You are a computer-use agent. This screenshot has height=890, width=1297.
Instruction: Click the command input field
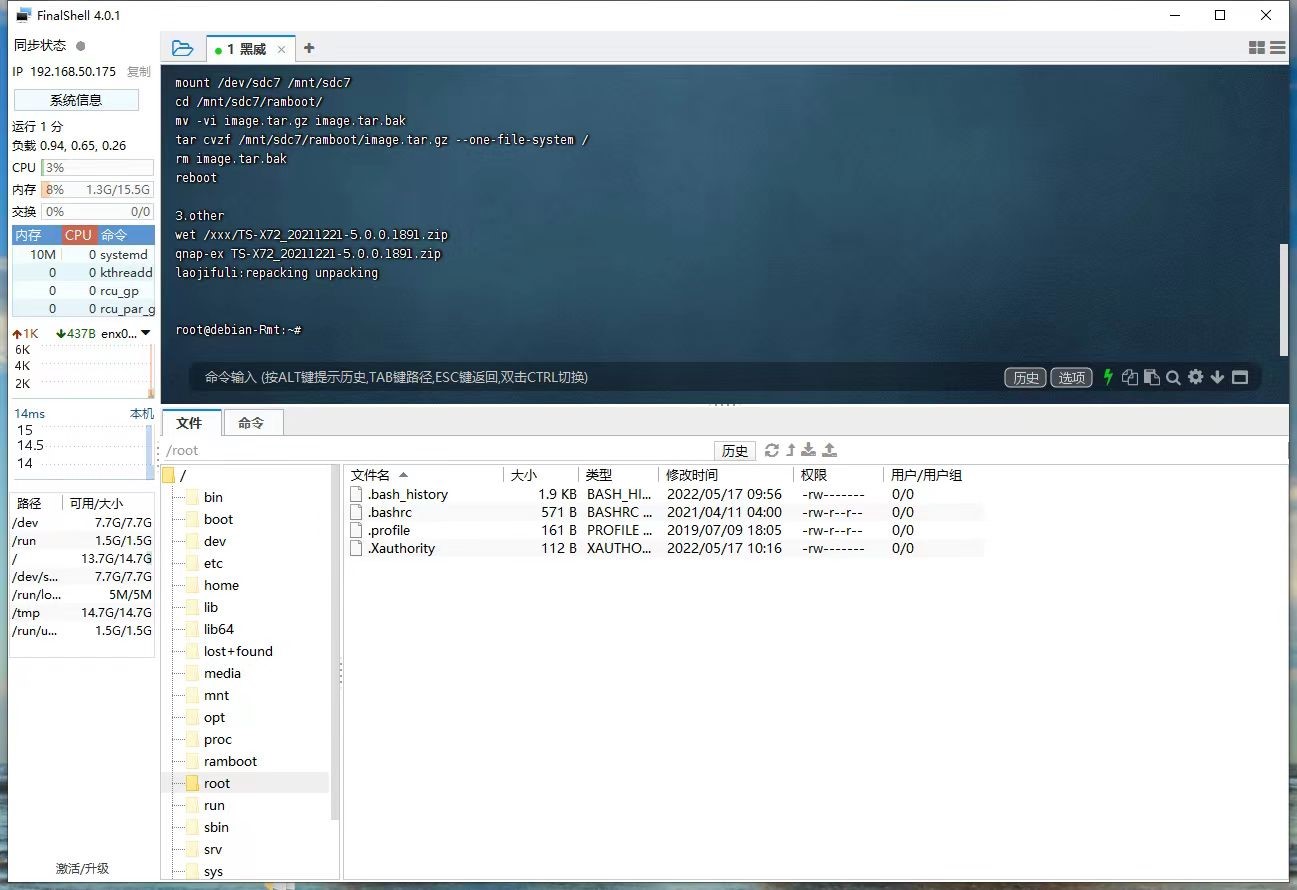click(600, 377)
